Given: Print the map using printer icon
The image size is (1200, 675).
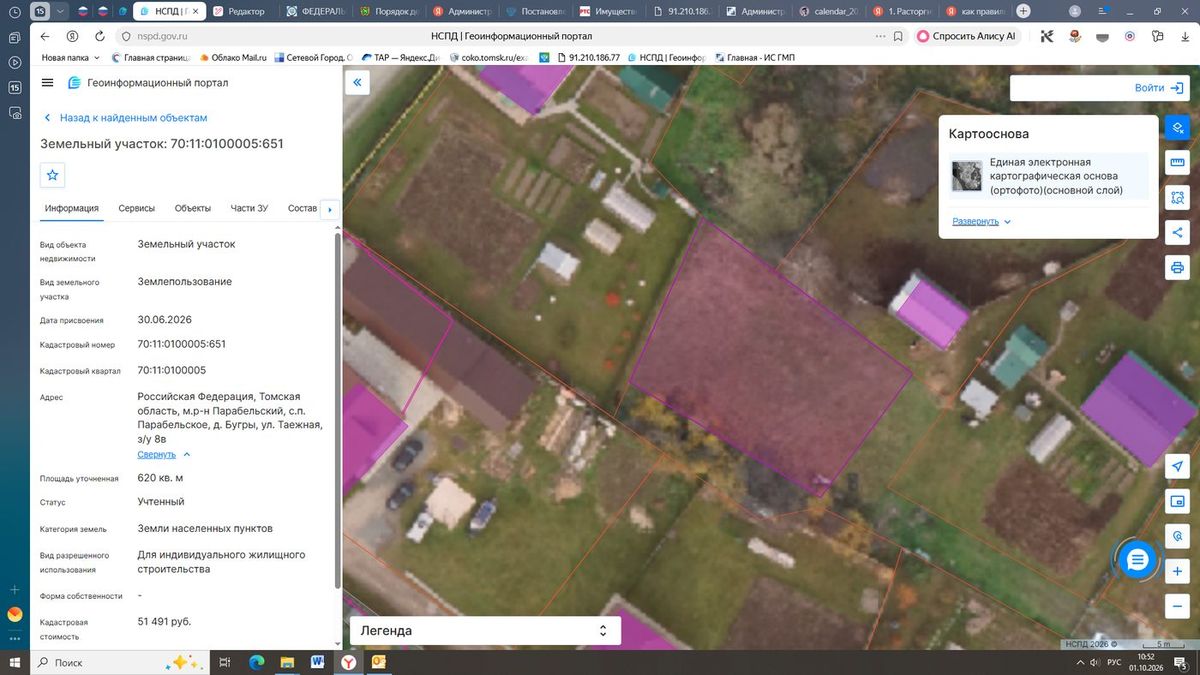Looking at the screenshot, I should pos(1177,268).
